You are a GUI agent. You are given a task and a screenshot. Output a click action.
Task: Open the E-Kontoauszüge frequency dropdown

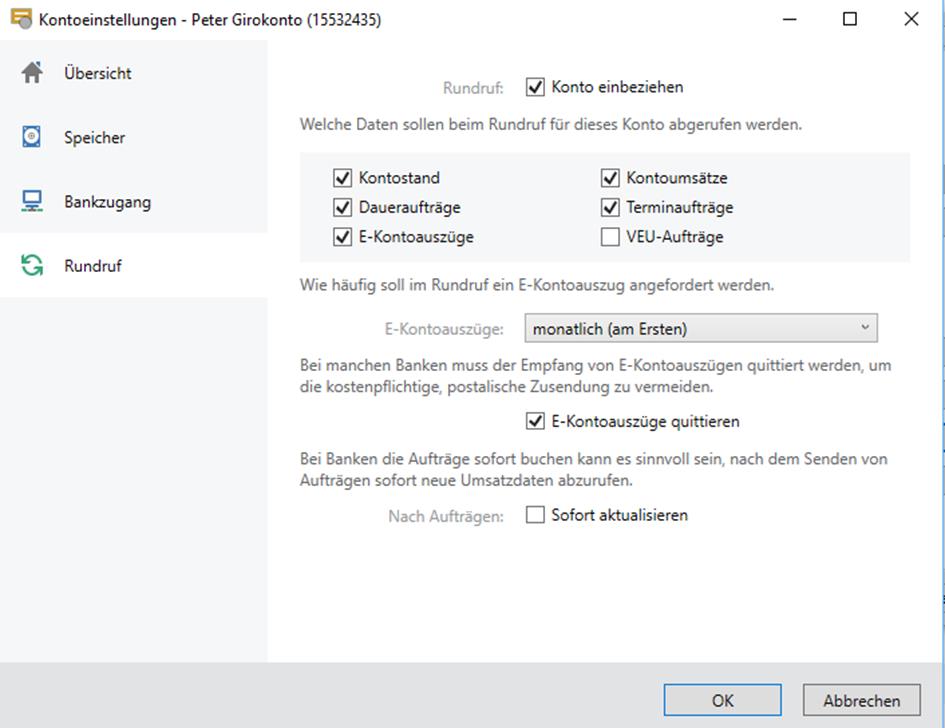pyautogui.click(x=701, y=328)
